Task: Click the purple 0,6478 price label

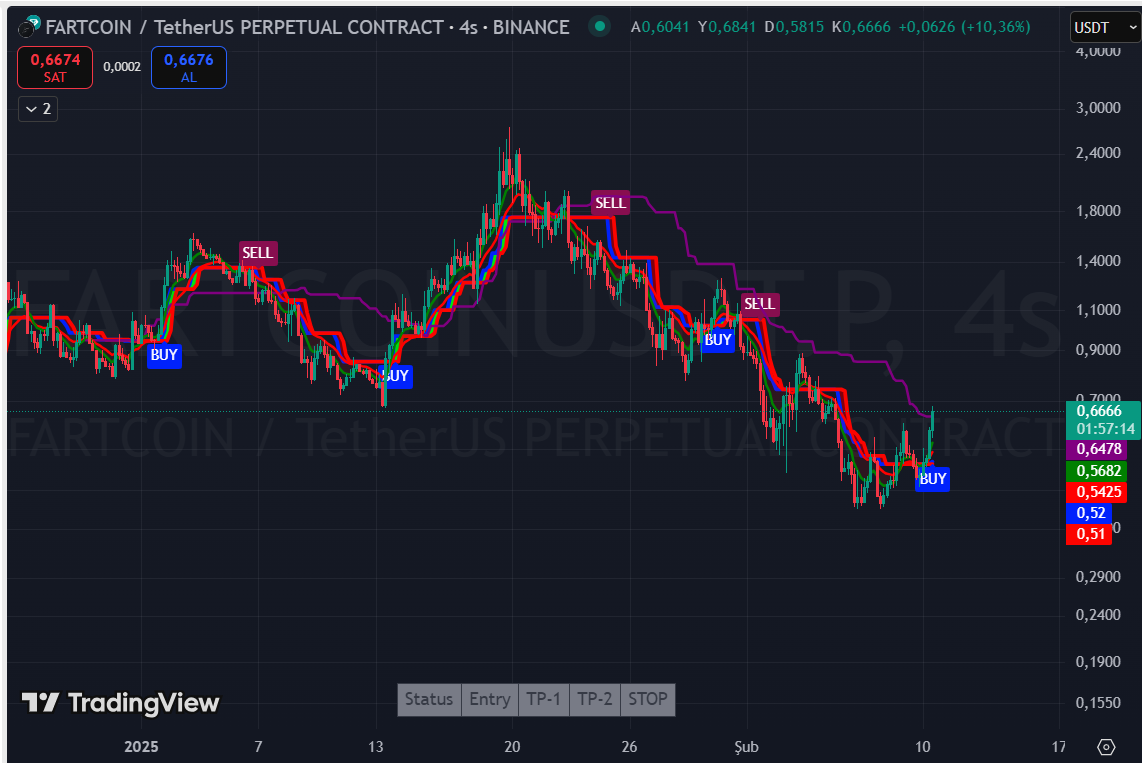Action: pyautogui.click(x=1097, y=449)
